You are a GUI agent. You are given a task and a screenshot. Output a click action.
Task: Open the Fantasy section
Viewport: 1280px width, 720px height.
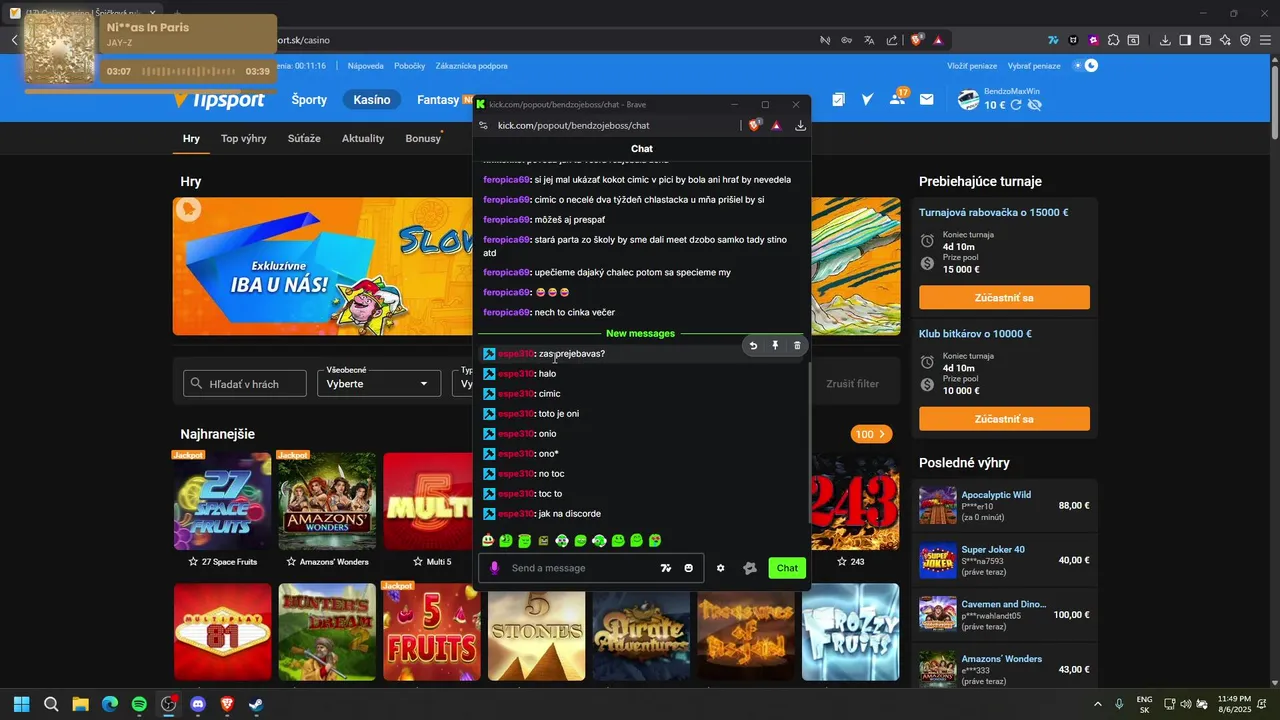[438, 100]
